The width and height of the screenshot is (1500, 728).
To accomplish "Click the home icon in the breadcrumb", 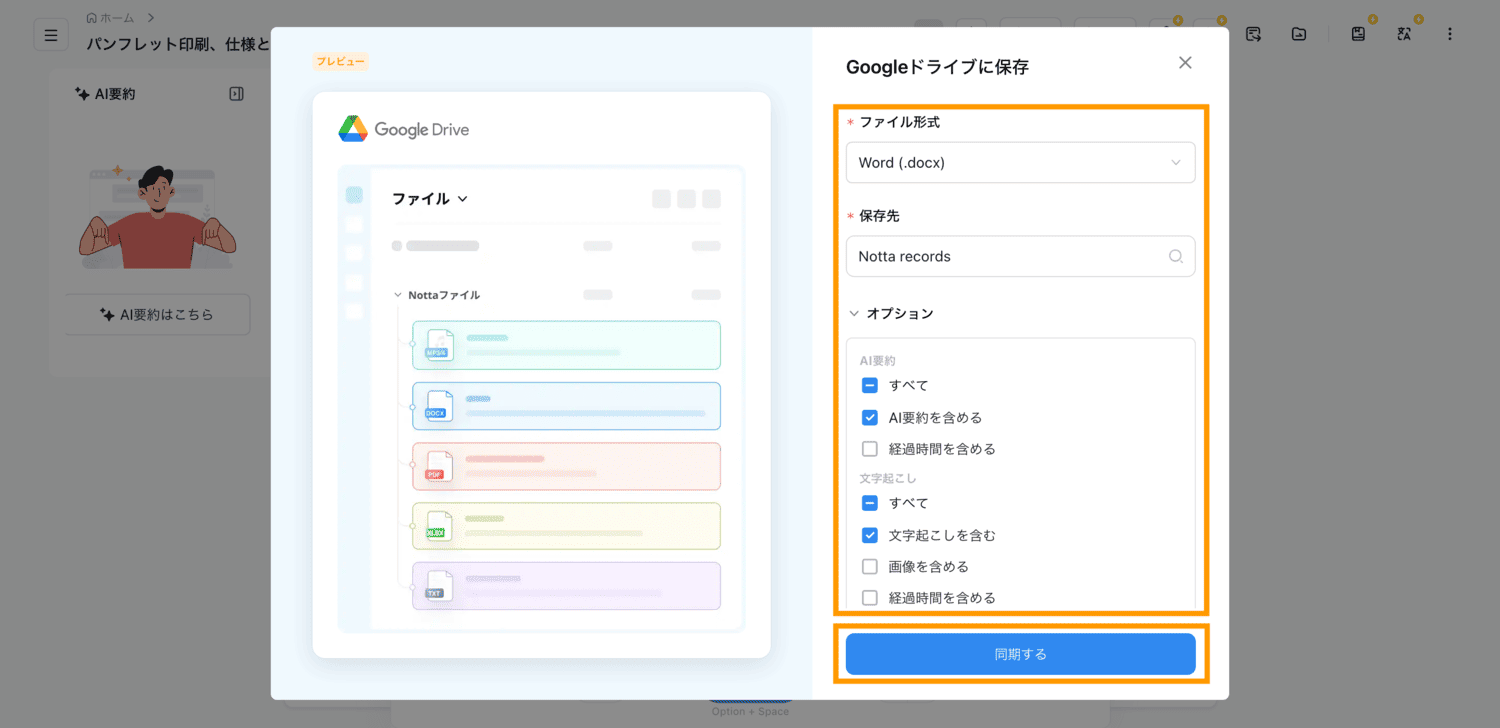I will tap(92, 18).
